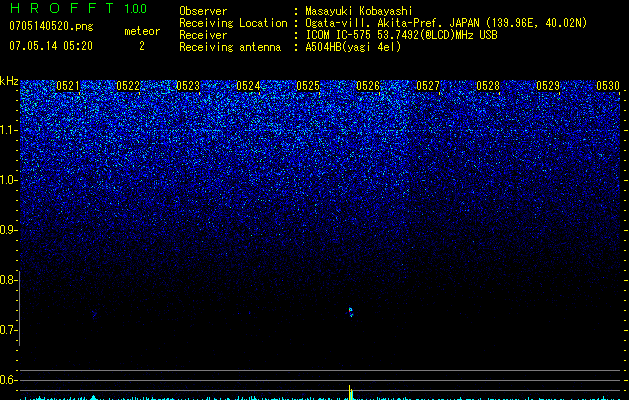This screenshot has height=400, width=629.
Task: Click the Receiving Location field label
Action: point(233,23)
